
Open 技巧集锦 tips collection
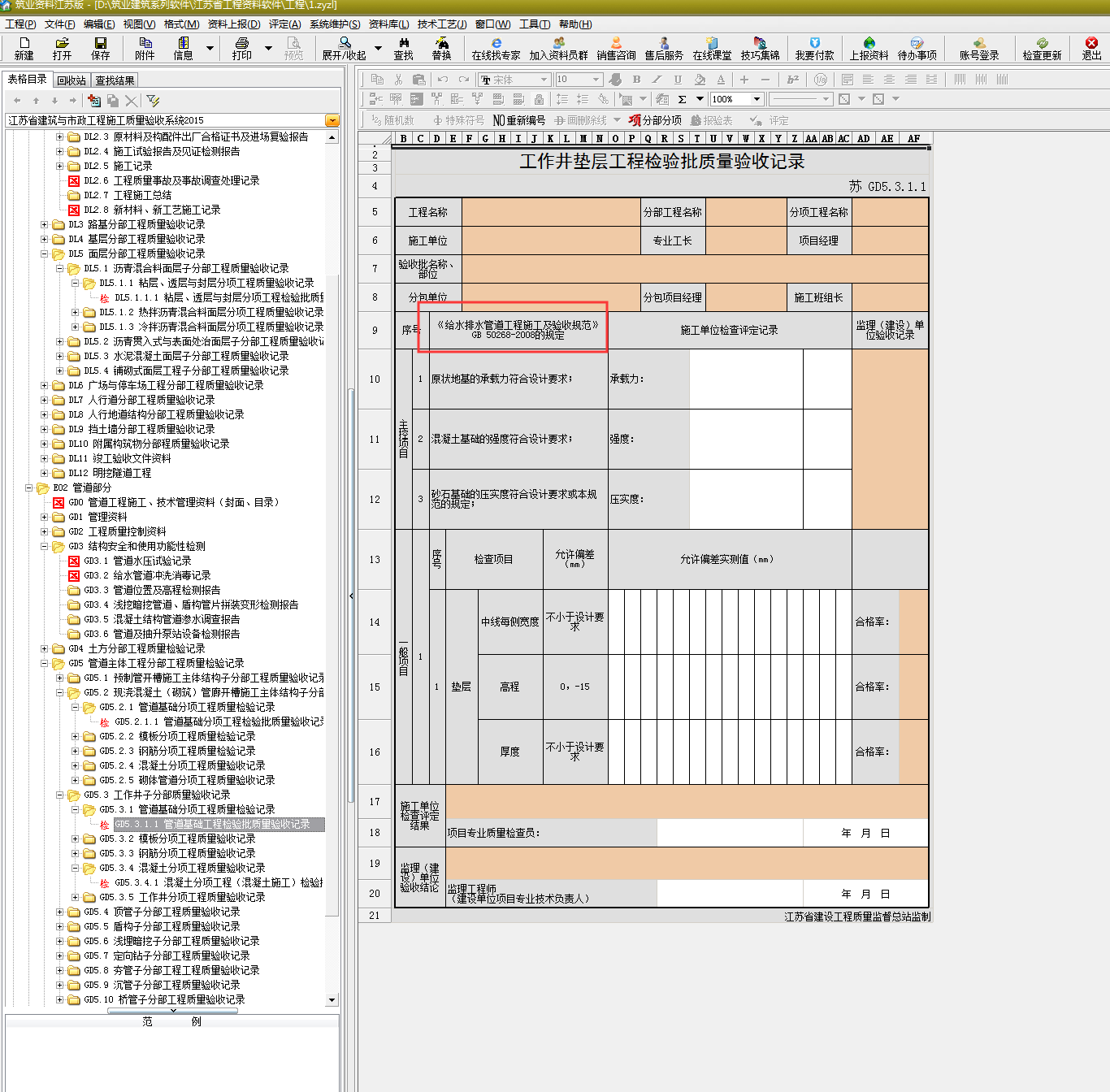pyautogui.click(x=760, y=48)
